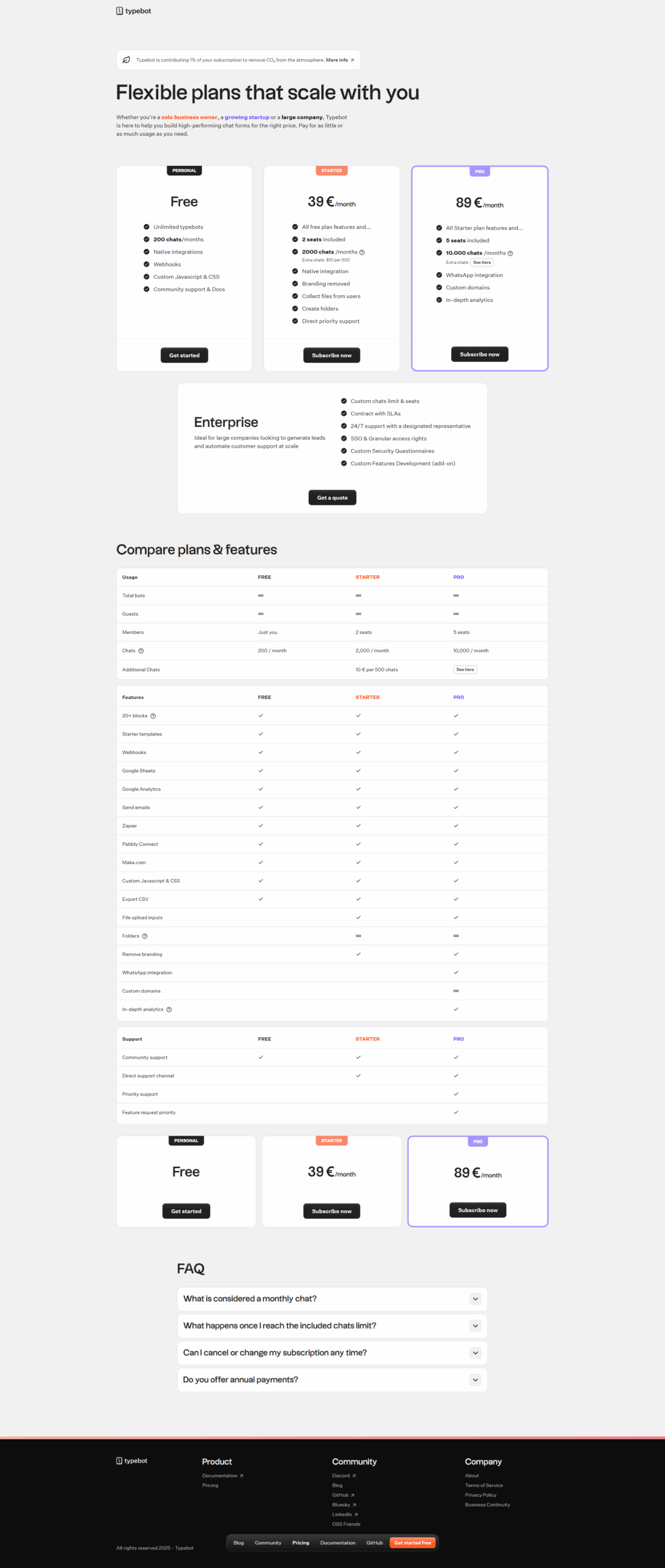
Task: Click the help icon beside Starter 2000 chats
Action: pyautogui.click(x=362, y=252)
